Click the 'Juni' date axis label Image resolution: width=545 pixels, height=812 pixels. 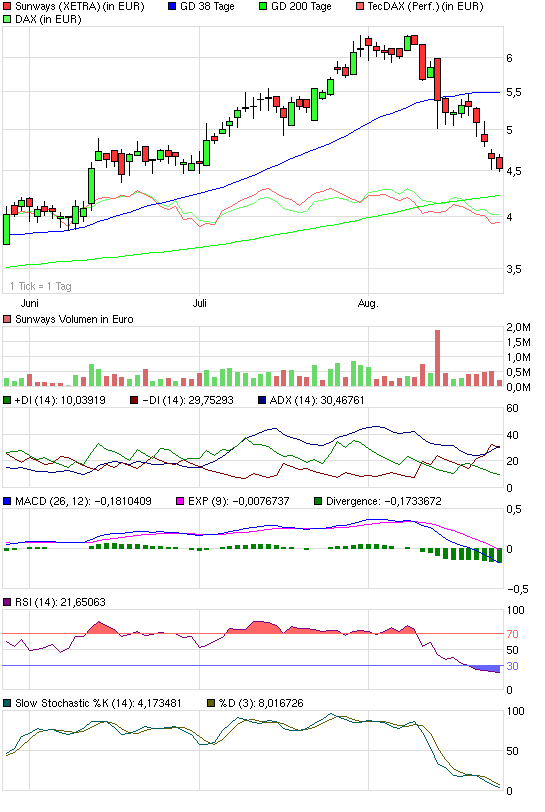click(30, 303)
